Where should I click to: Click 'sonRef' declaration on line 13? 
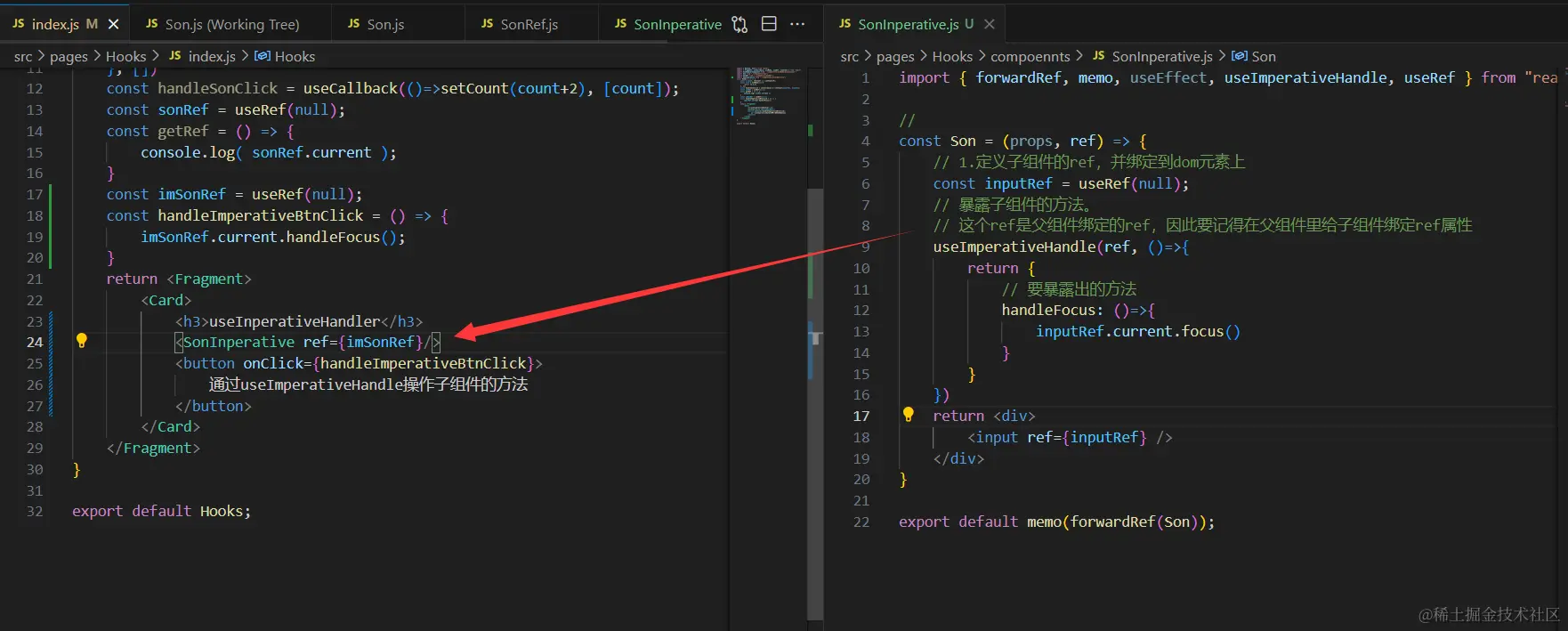pyautogui.click(x=183, y=109)
